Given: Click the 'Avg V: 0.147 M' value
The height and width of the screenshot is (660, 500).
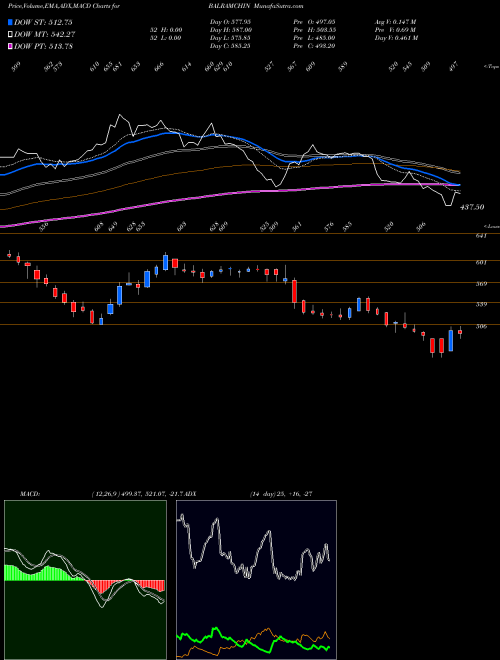Looking at the screenshot, I should coord(395,22).
